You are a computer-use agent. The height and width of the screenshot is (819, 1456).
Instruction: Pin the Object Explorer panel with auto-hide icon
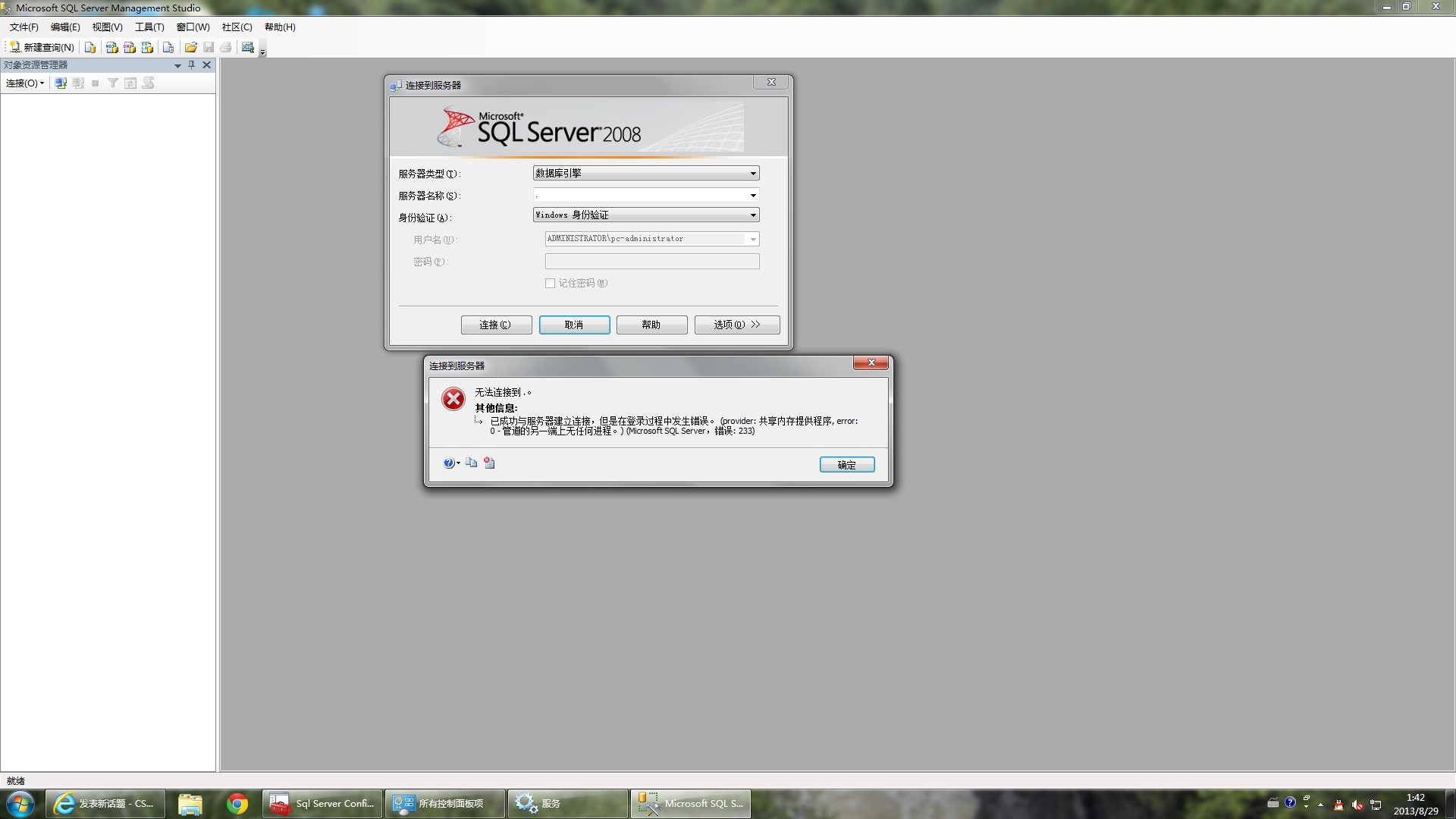(x=192, y=65)
